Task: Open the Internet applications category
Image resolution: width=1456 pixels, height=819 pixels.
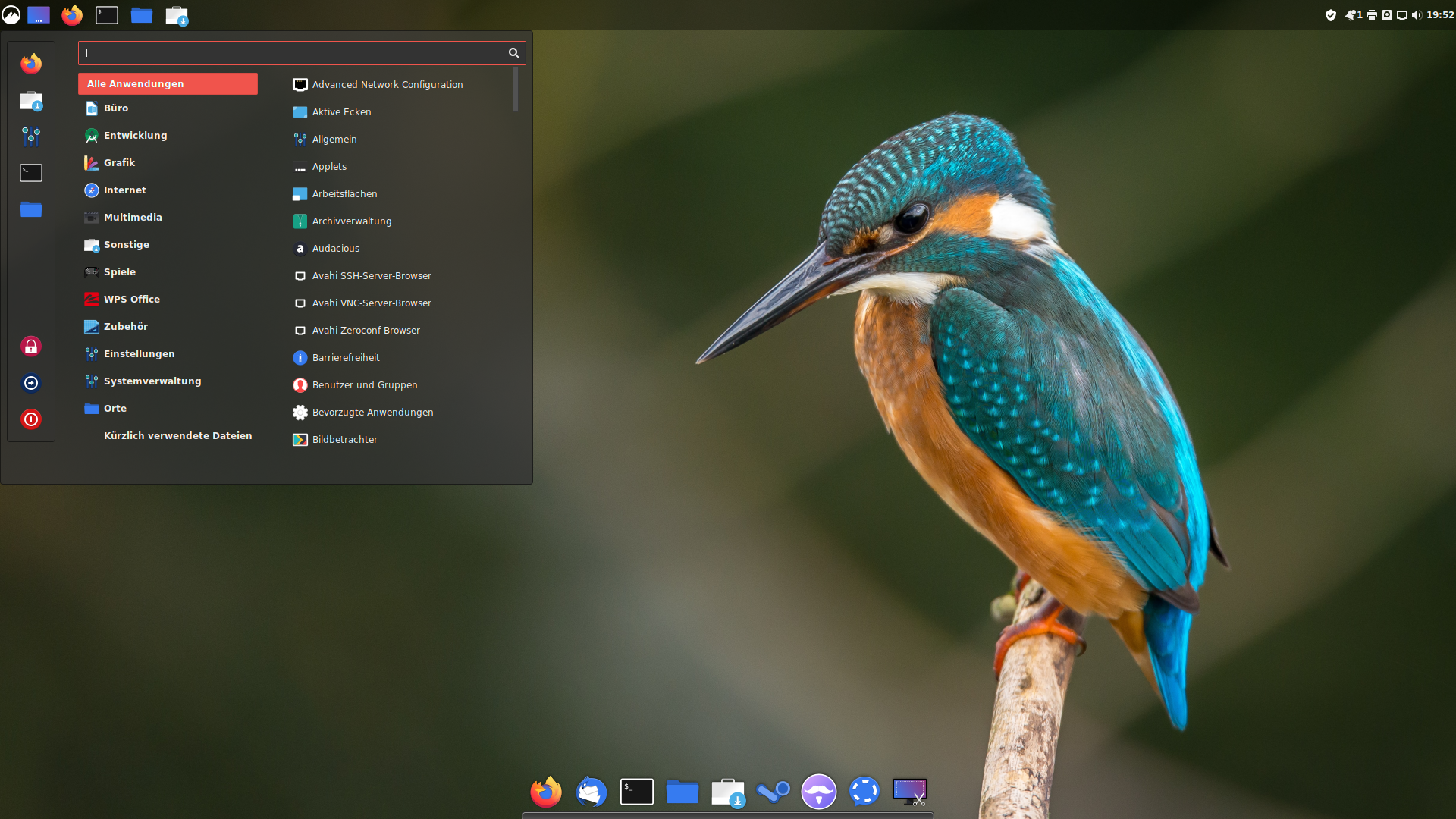Action: tap(124, 190)
